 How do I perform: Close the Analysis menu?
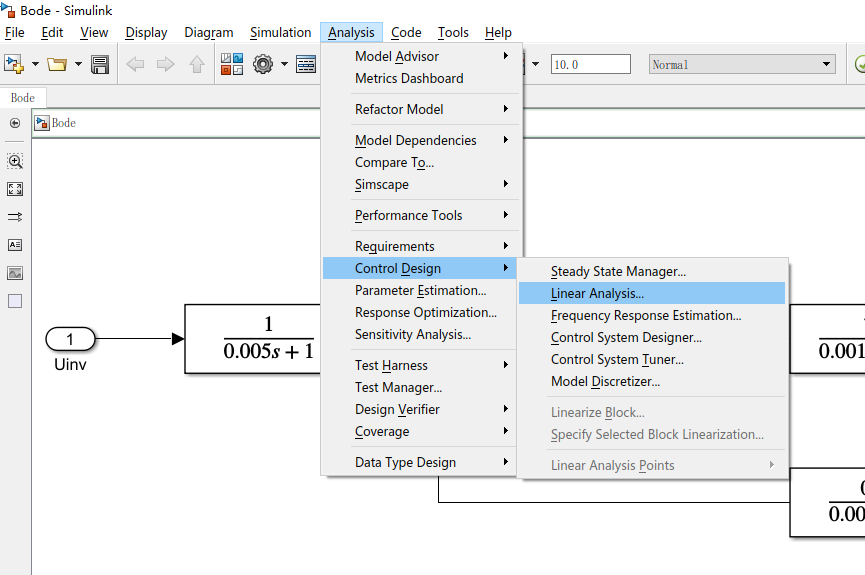[351, 33]
